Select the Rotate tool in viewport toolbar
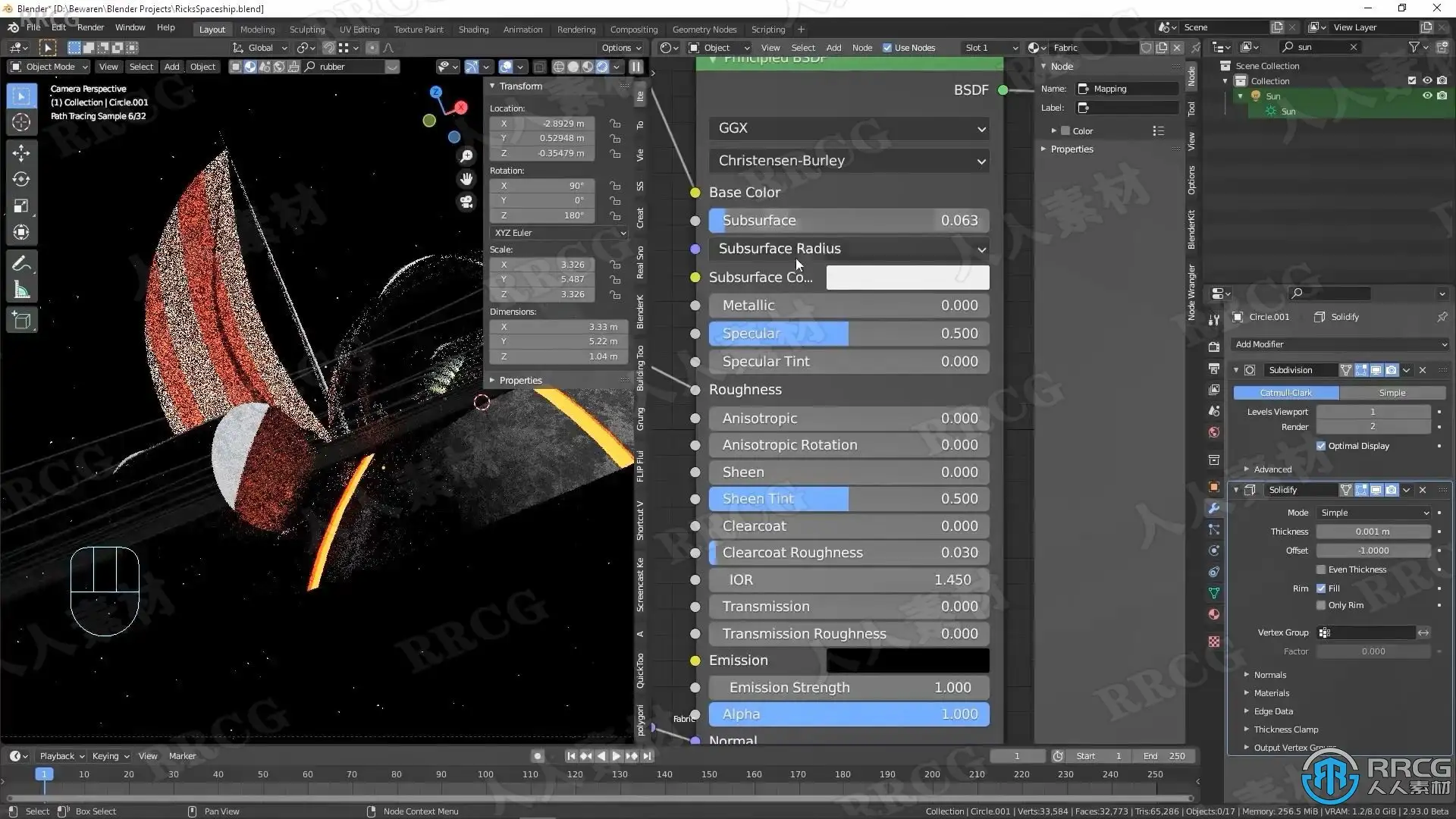Viewport: 1456px width, 819px height. coord(21,180)
